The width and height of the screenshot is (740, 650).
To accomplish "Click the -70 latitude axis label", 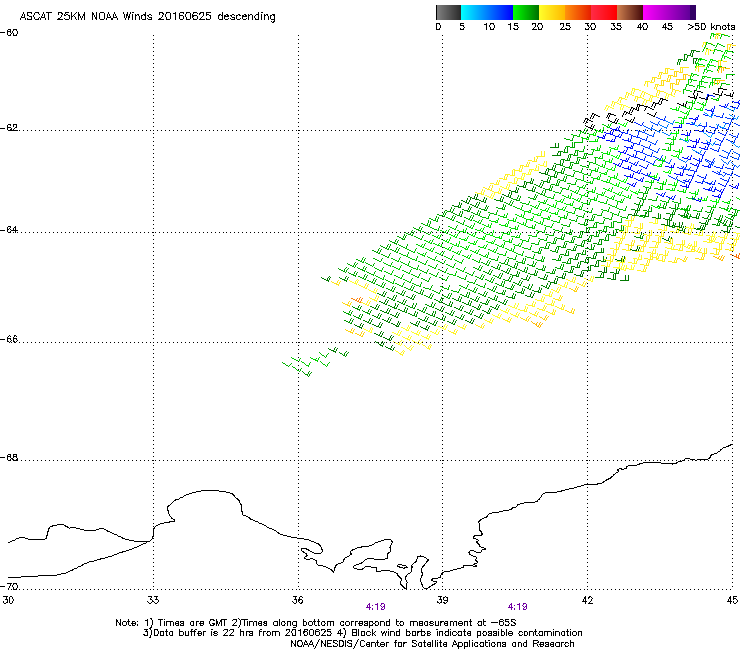I will (x=9, y=586).
